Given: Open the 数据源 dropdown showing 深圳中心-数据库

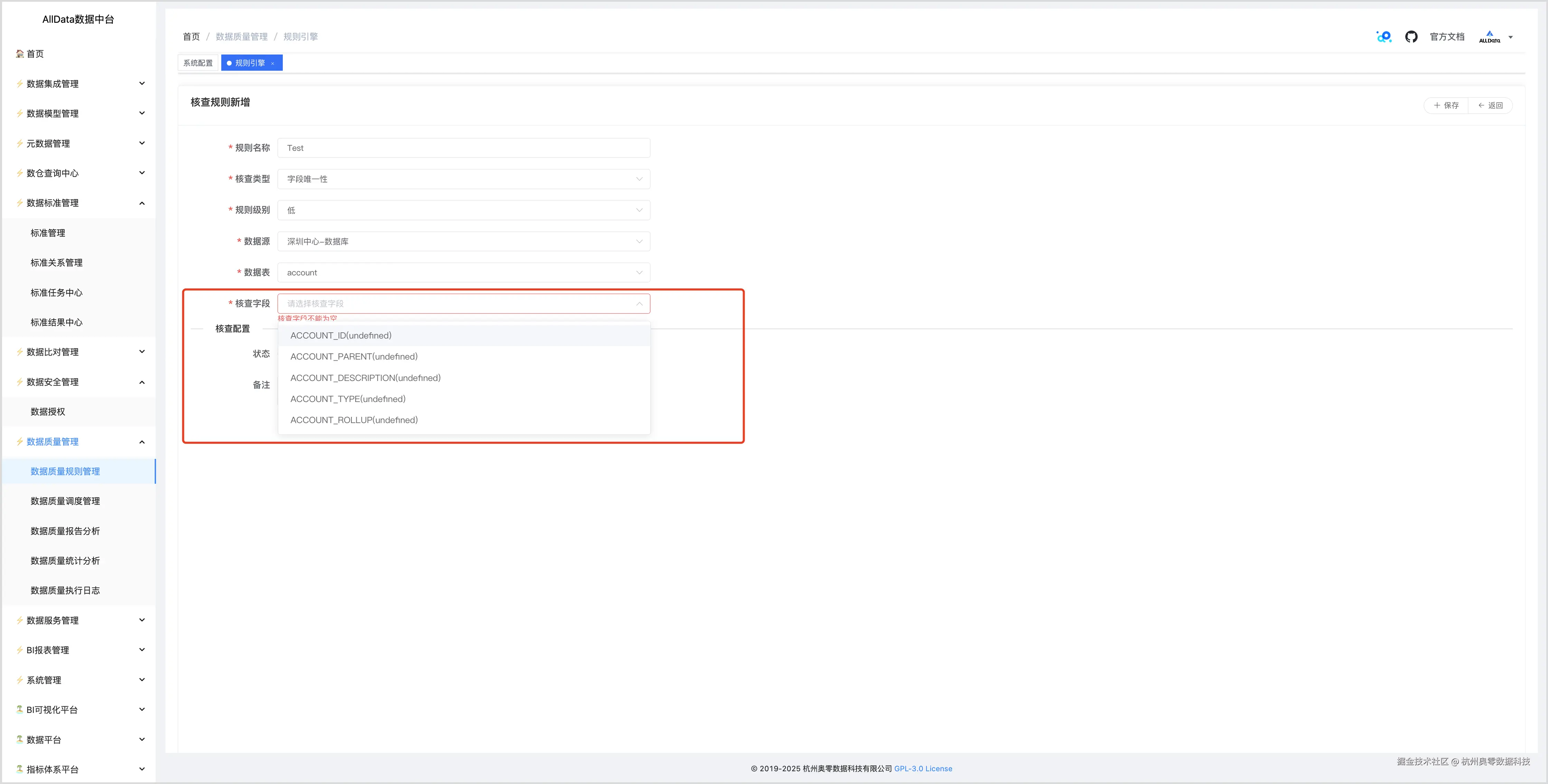Looking at the screenshot, I should [x=463, y=241].
